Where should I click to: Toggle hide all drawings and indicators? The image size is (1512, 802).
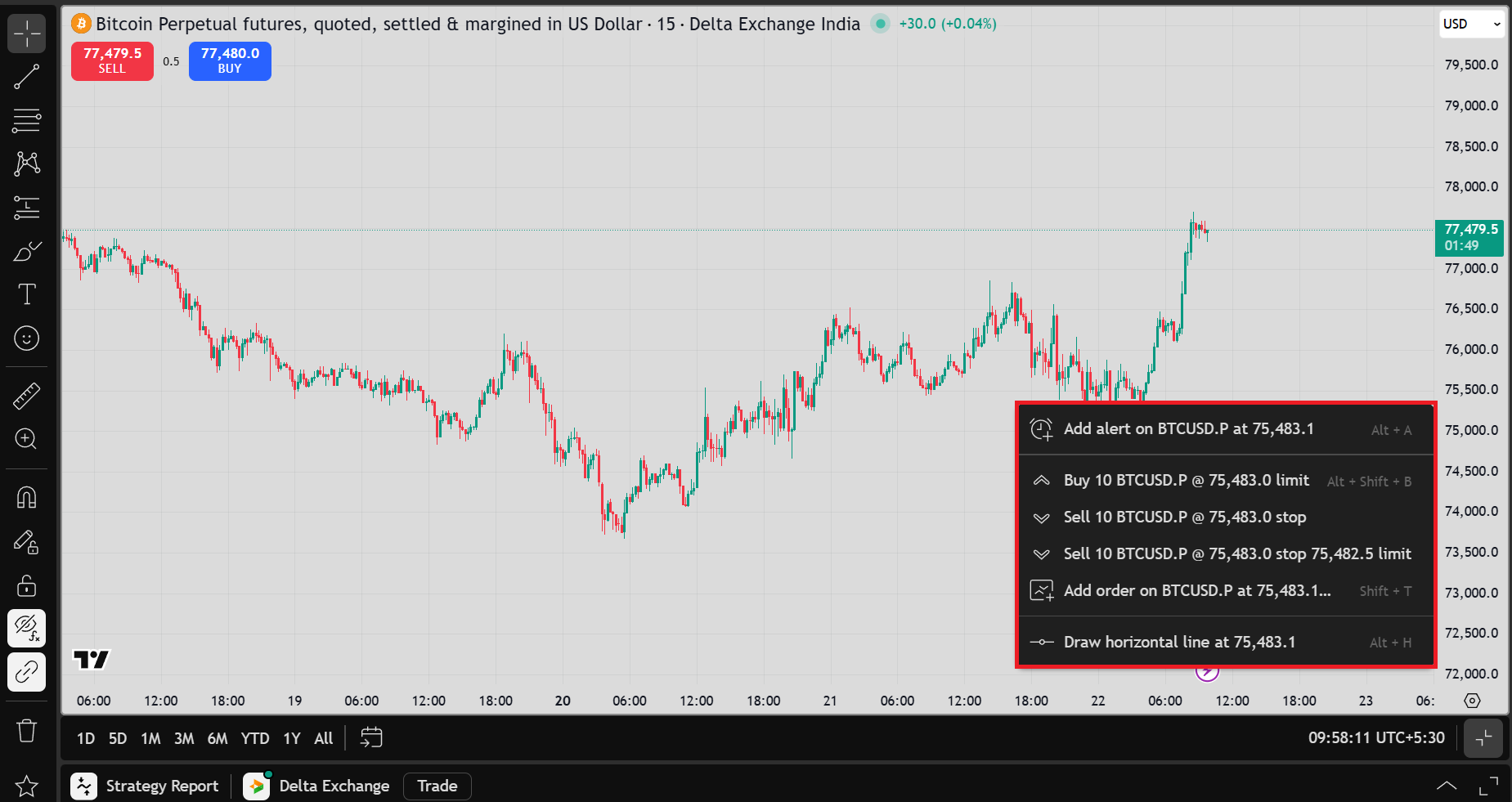click(x=26, y=628)
